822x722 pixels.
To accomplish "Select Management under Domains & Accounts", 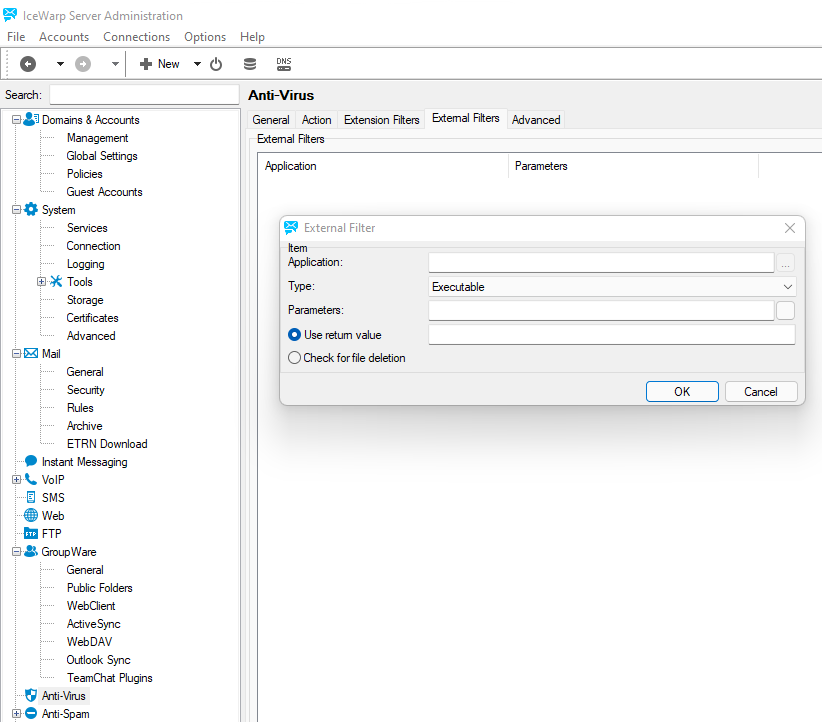I will (x=98, y=138).
